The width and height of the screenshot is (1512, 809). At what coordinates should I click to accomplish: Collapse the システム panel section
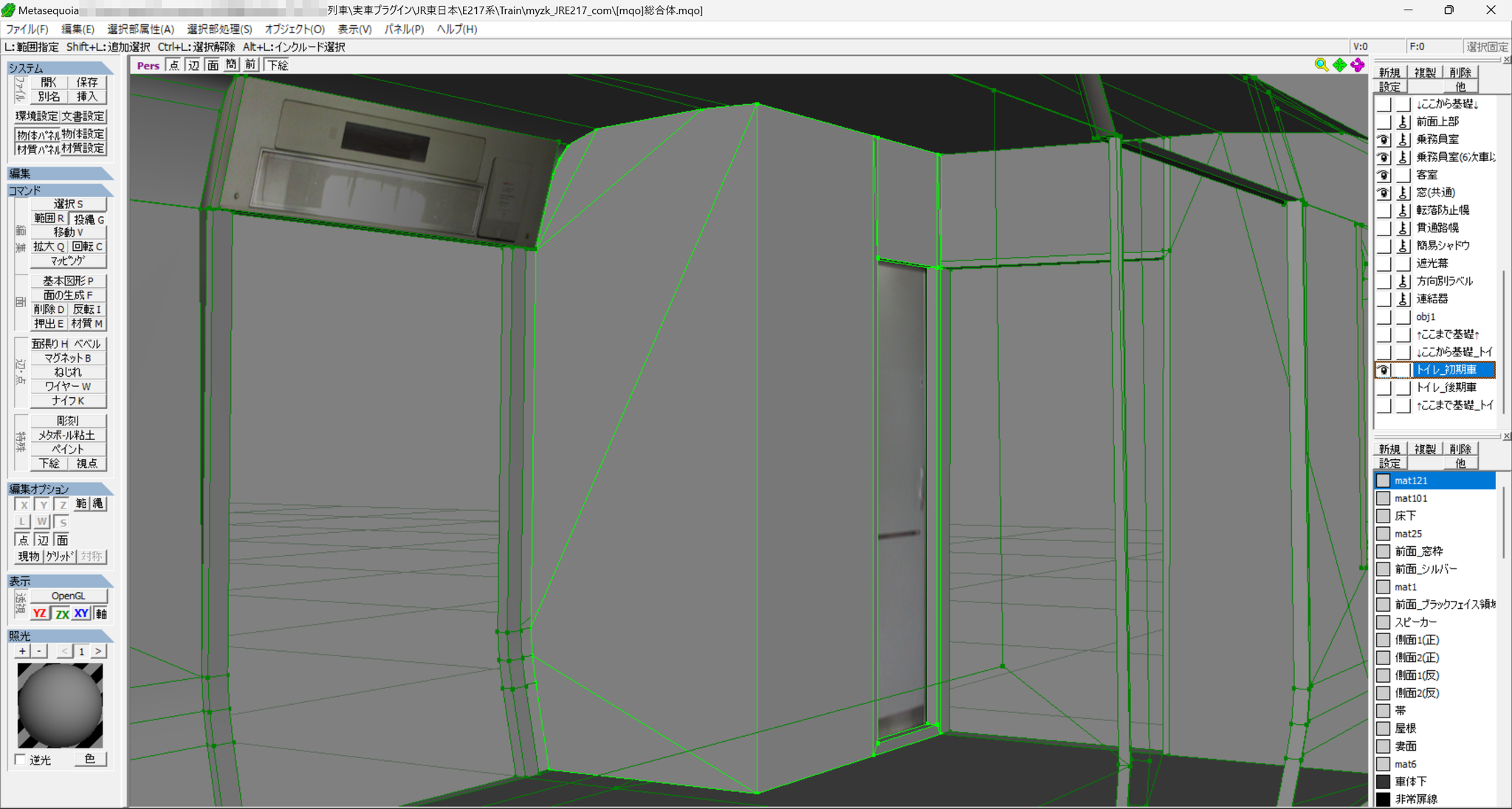pyautogui.click(x=60, y=68)
